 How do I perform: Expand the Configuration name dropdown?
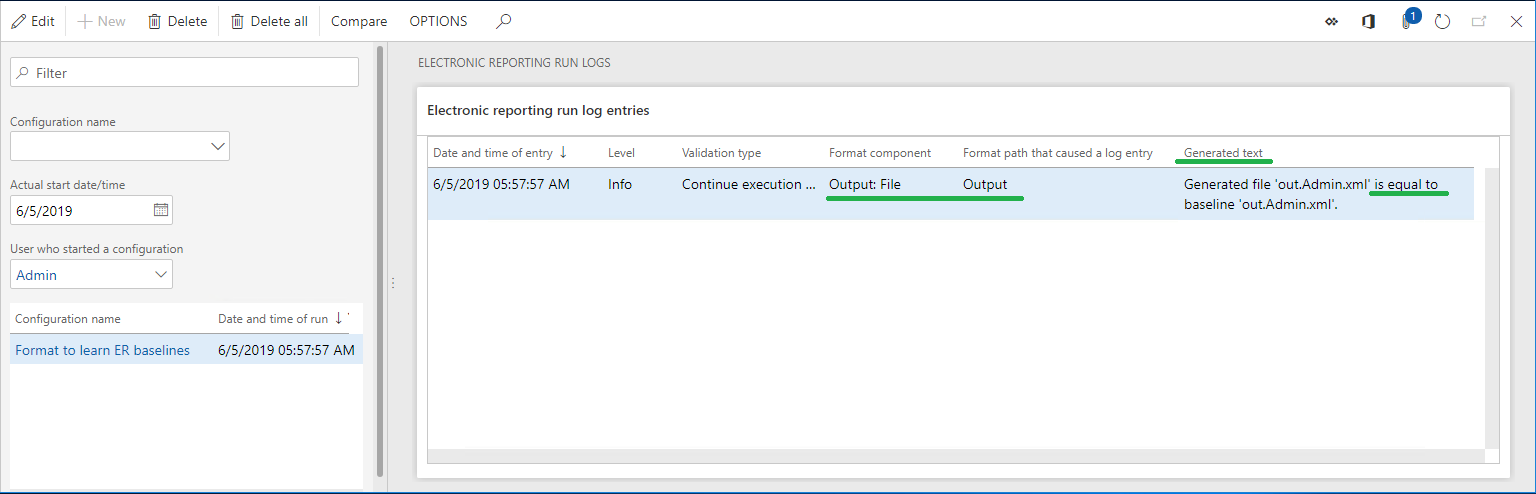(219, 146)
